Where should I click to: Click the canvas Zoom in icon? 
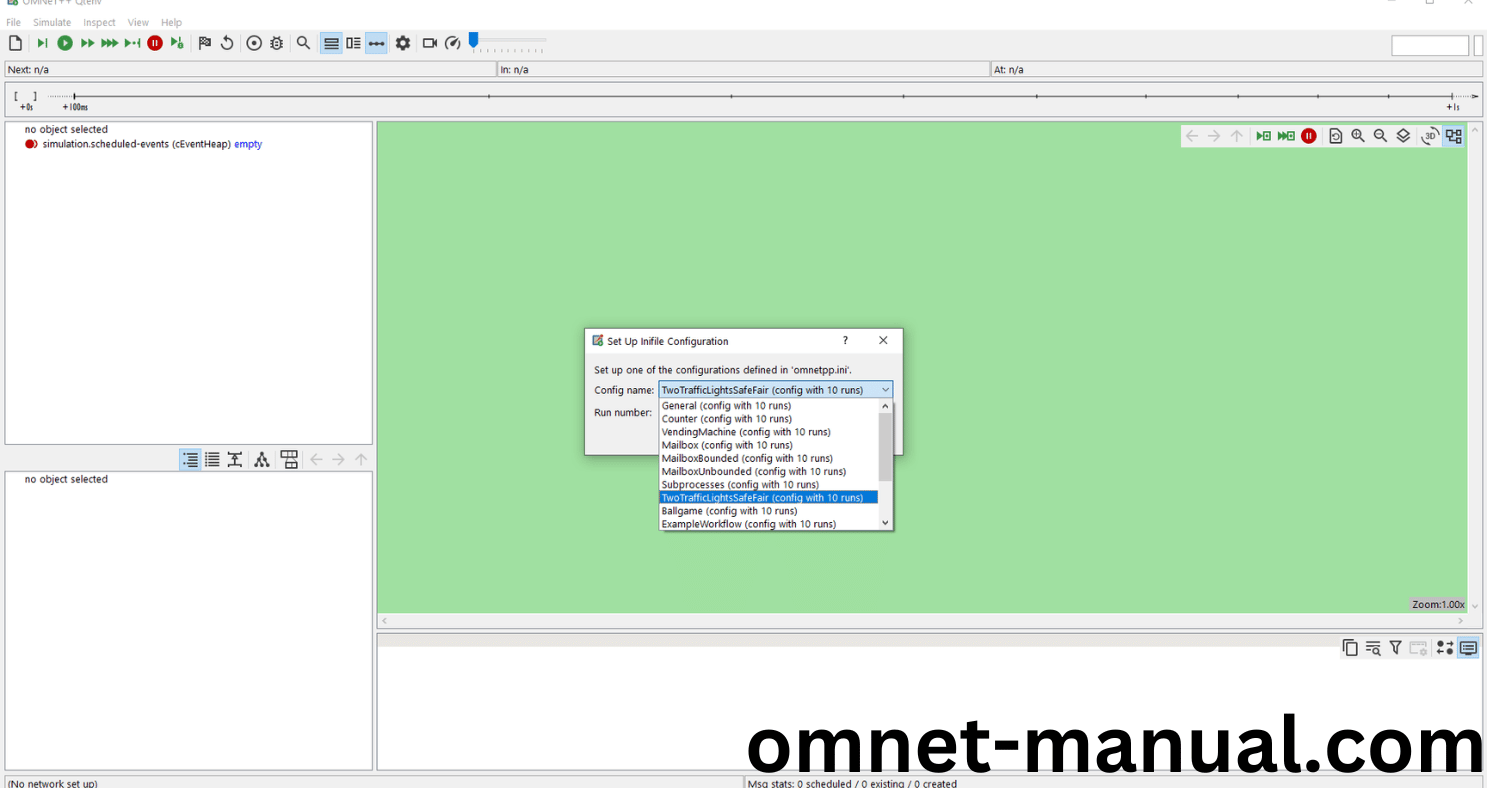[x=1358, y=136]
